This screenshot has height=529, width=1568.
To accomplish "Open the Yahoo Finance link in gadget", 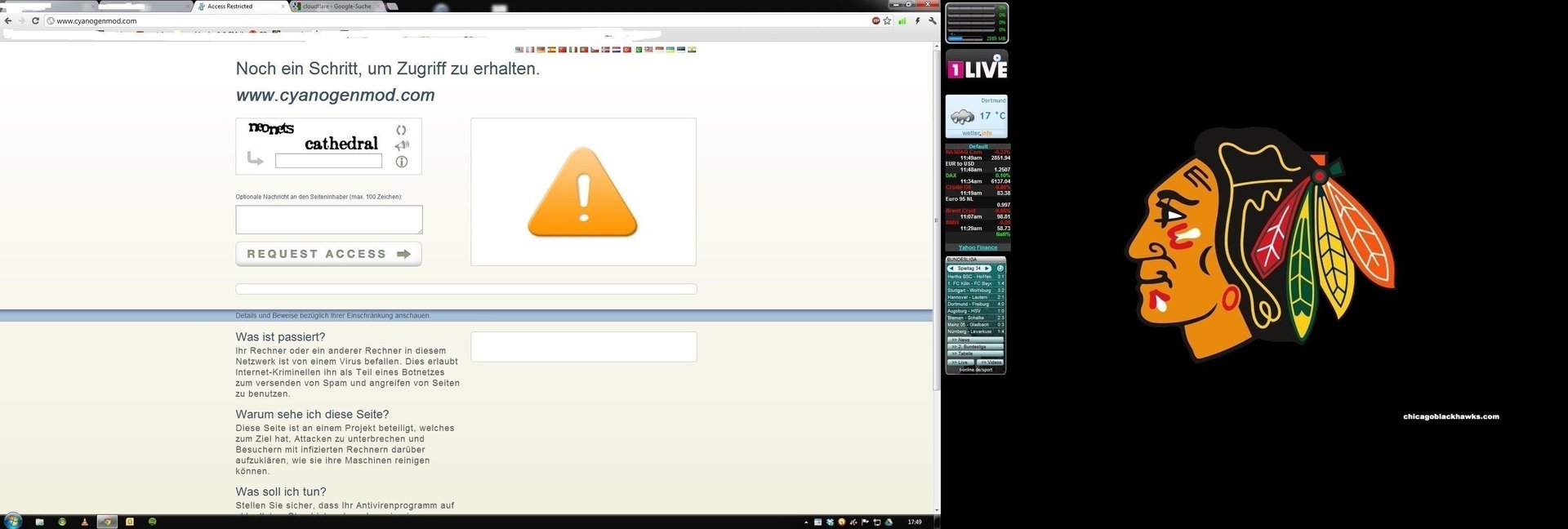I will (978, 247).
